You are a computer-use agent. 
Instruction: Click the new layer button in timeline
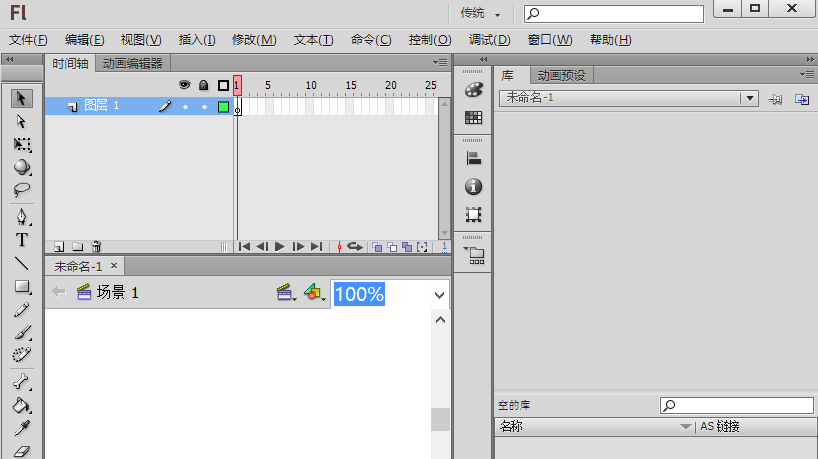click(x=59, y=246)
